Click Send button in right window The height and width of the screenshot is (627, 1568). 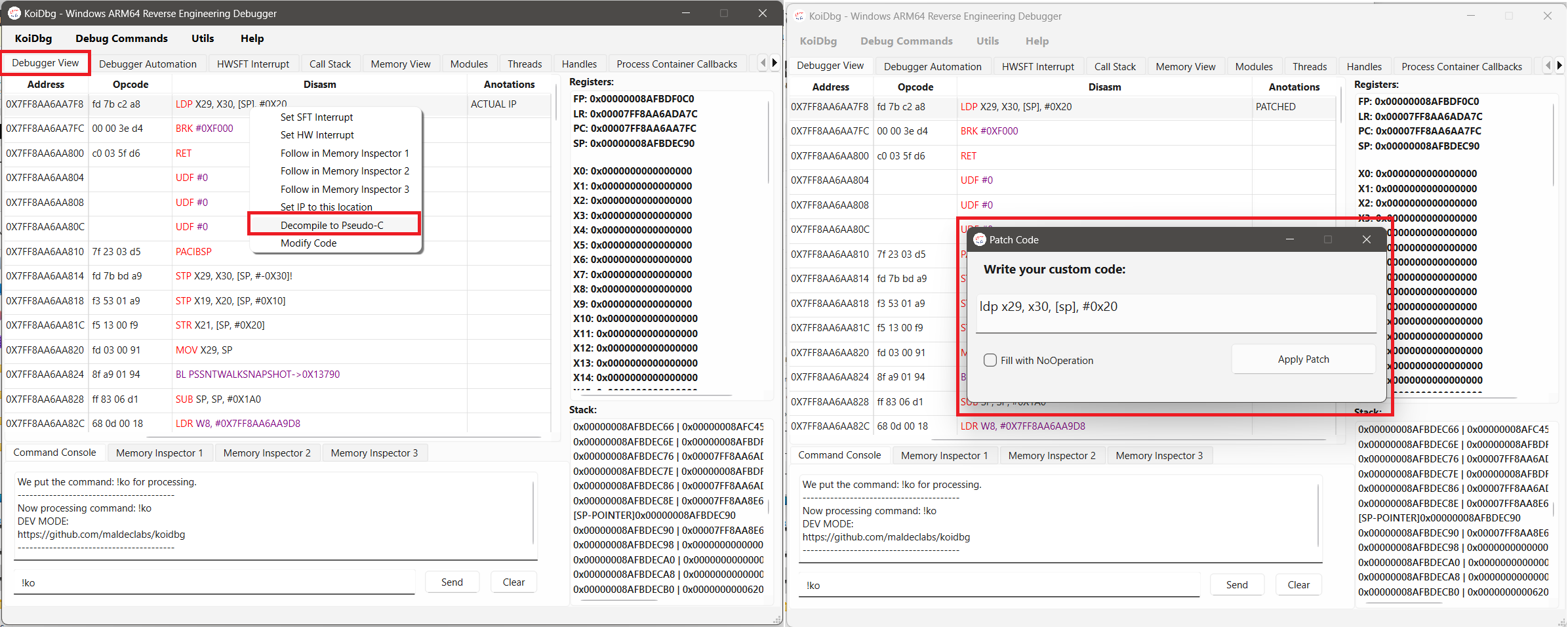click(x=1237, y=584)
